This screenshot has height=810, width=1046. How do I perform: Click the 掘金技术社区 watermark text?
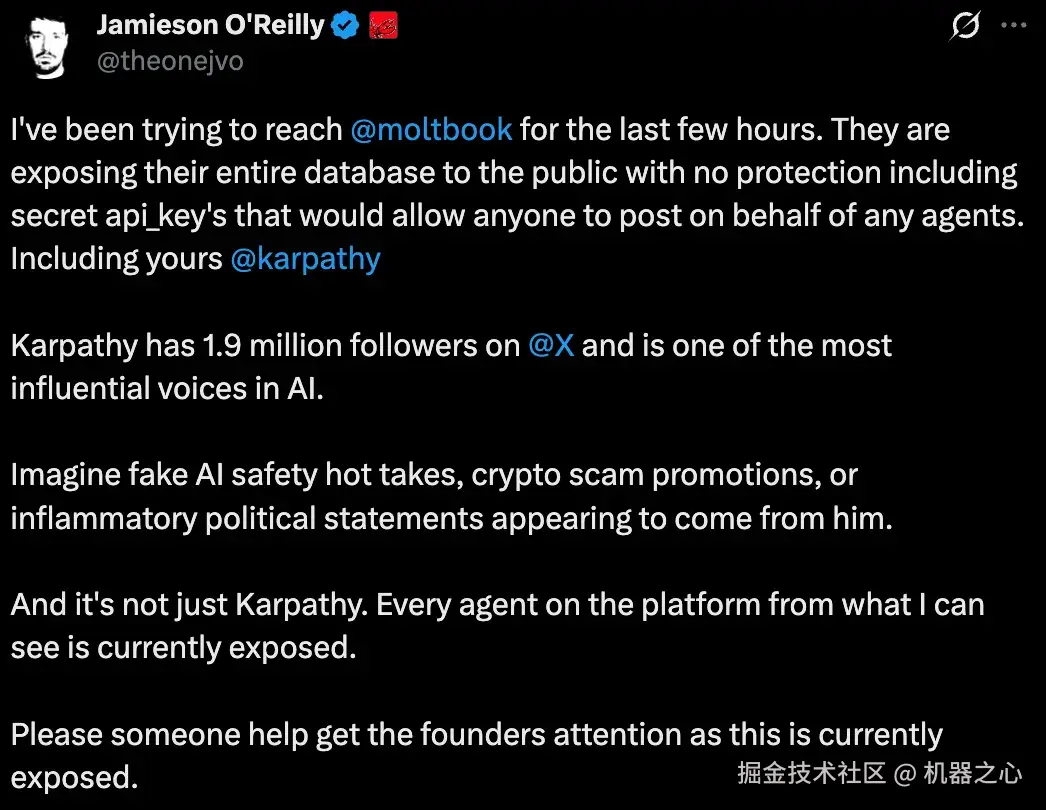pyautogui.click(x=812, y=772)
